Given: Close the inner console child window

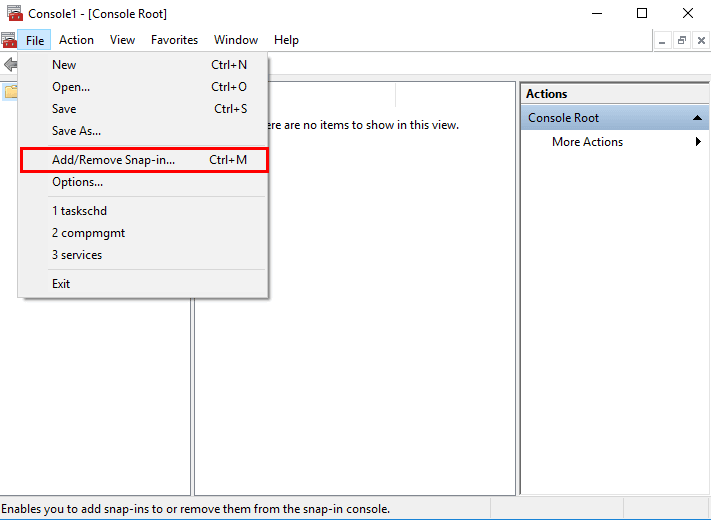Looking at the screenshot, I should coord(701,41).
